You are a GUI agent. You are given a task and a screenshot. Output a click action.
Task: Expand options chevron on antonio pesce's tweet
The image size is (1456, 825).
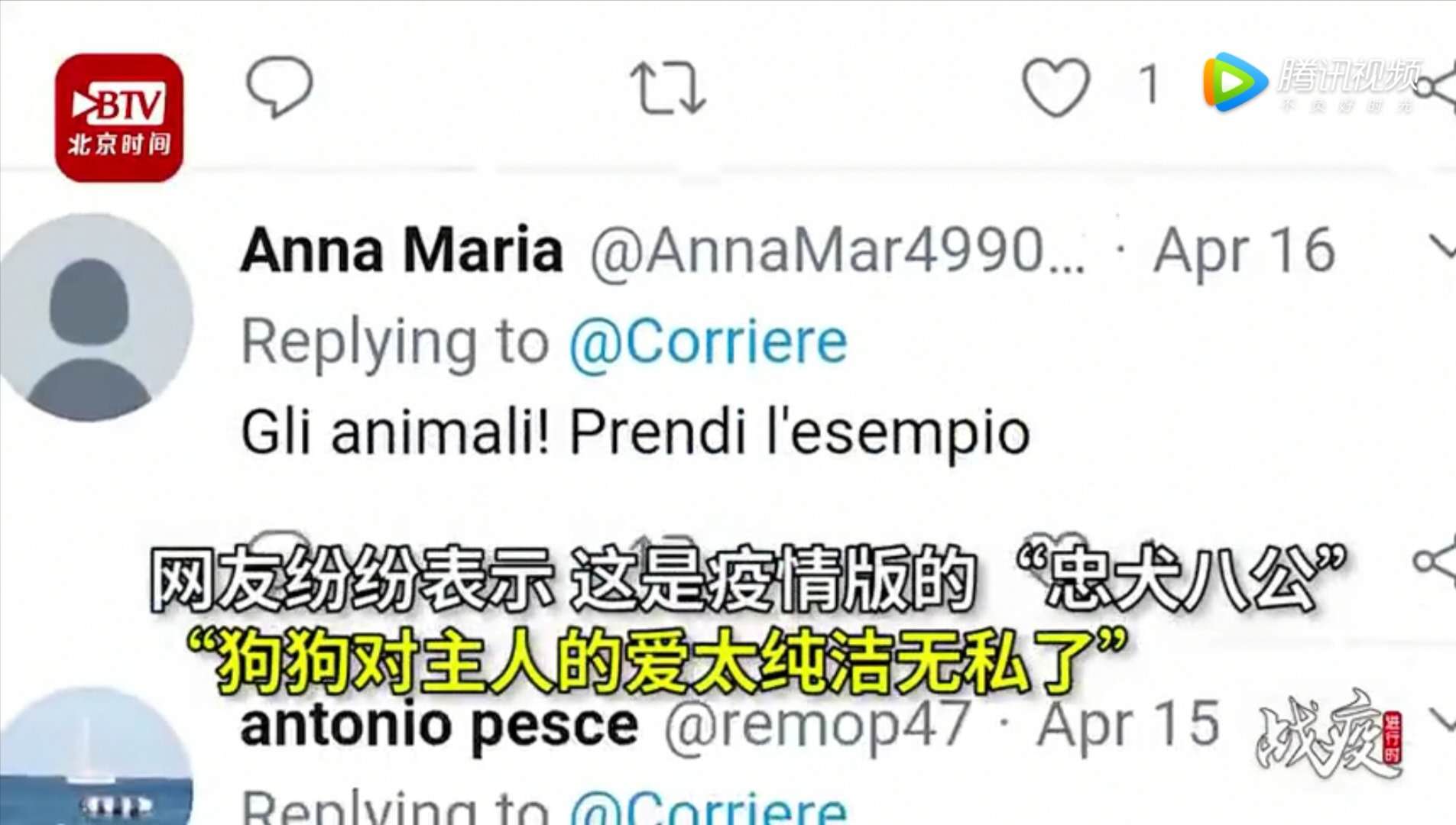click(1441, 719)
